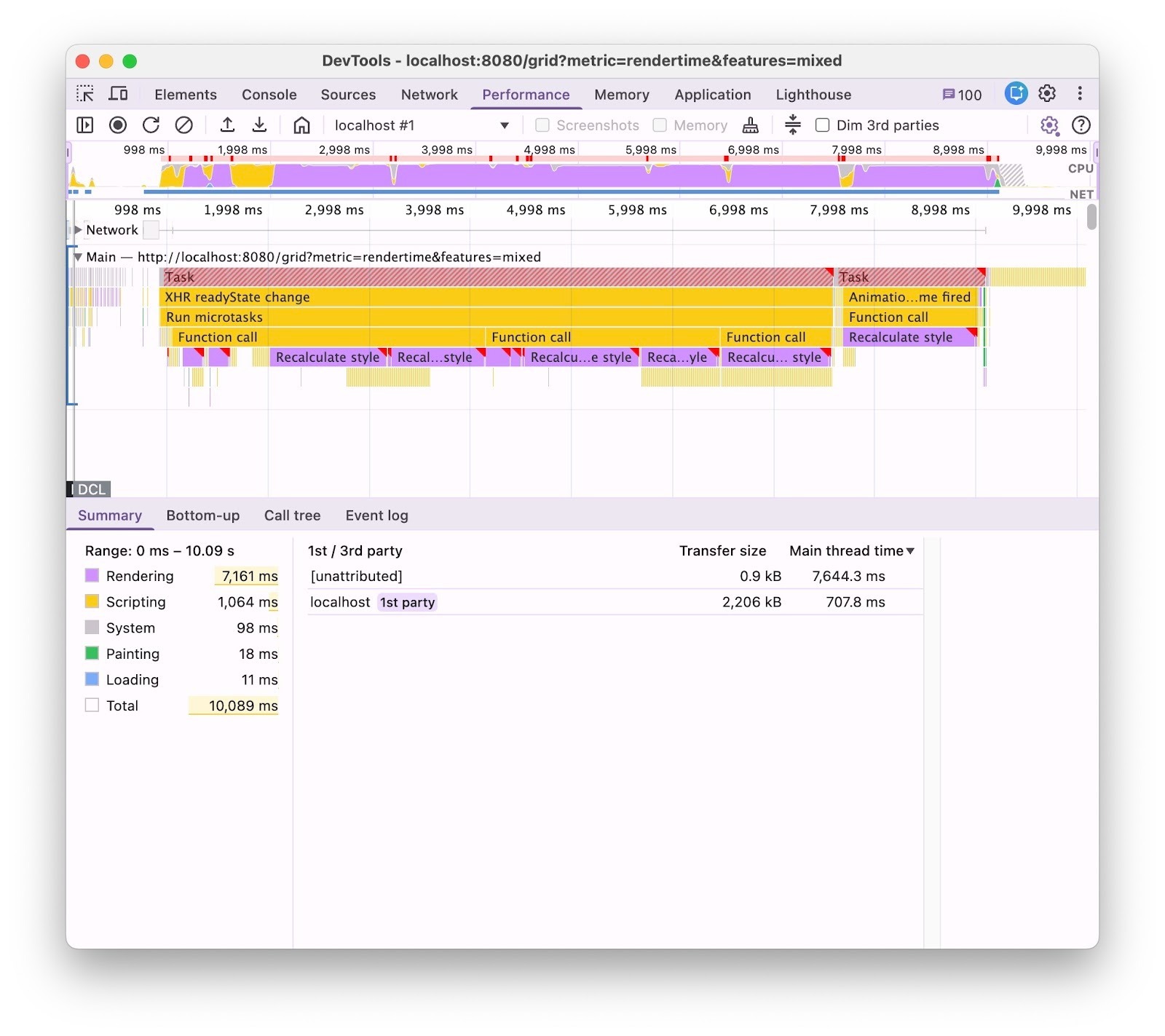Enable the Dim 3rd parties checkbox
The image size is (1165, 1036).
pyautogui.click(x=822, y=125)
